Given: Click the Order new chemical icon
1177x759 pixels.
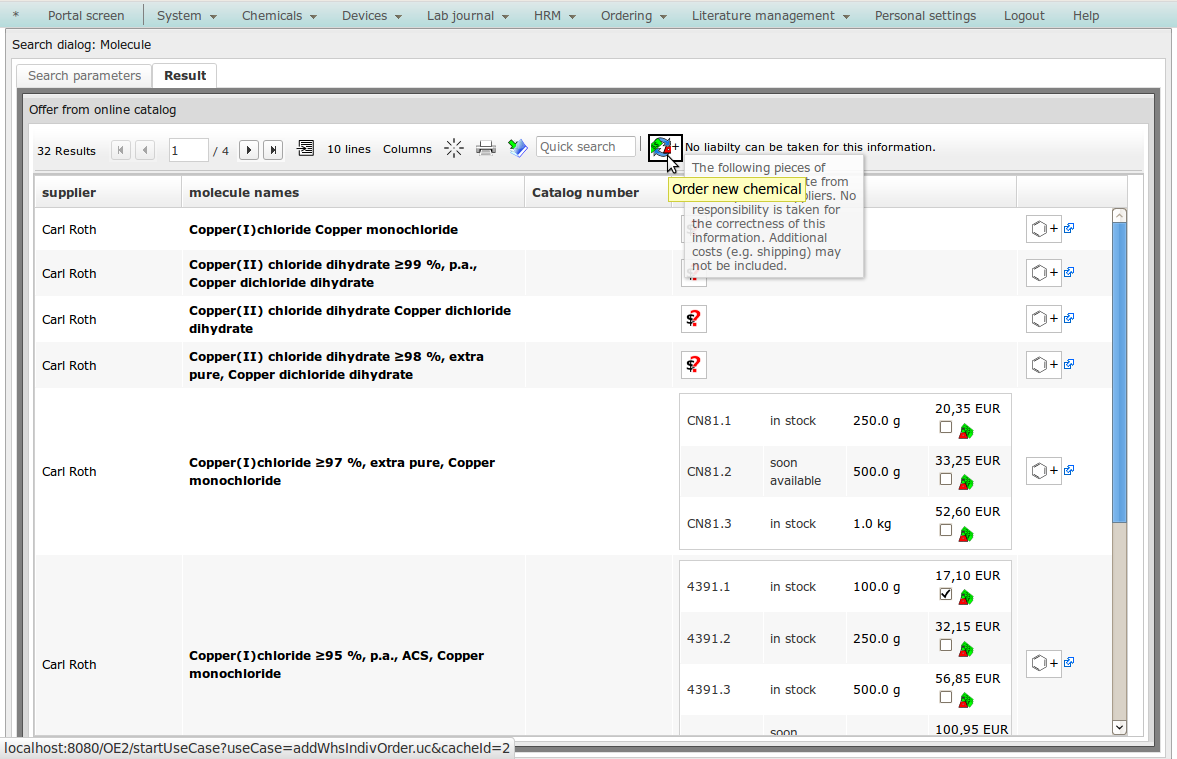Looking at the screenshot, I should [664, 147].
